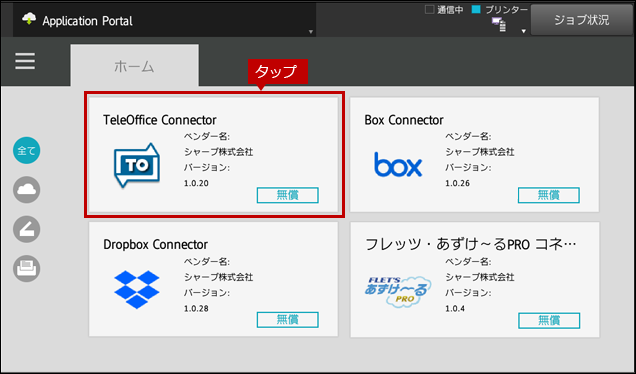This screenshot has width=636, height=374.
Task: Click 無償 button on Box Connector
Action: pyautogui.click(x=549, y=195)
